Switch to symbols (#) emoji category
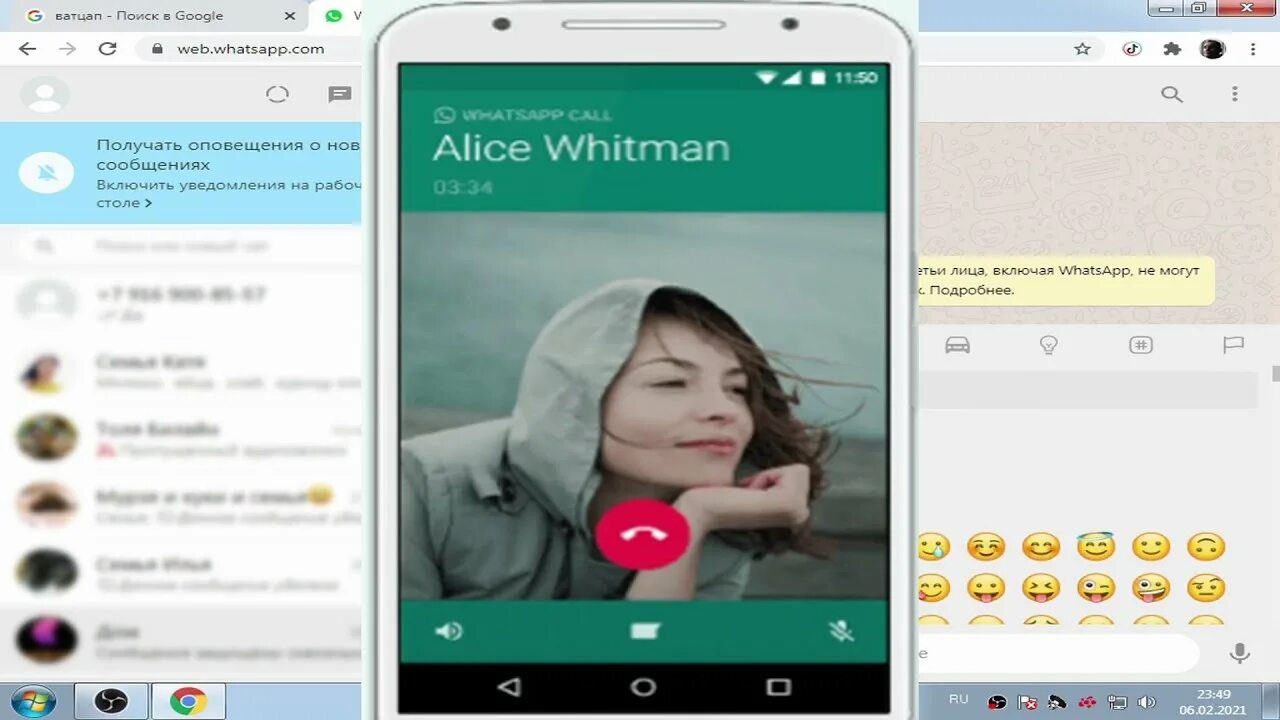Screen dimensions: 1280x720 click(x=1140, y=345)
